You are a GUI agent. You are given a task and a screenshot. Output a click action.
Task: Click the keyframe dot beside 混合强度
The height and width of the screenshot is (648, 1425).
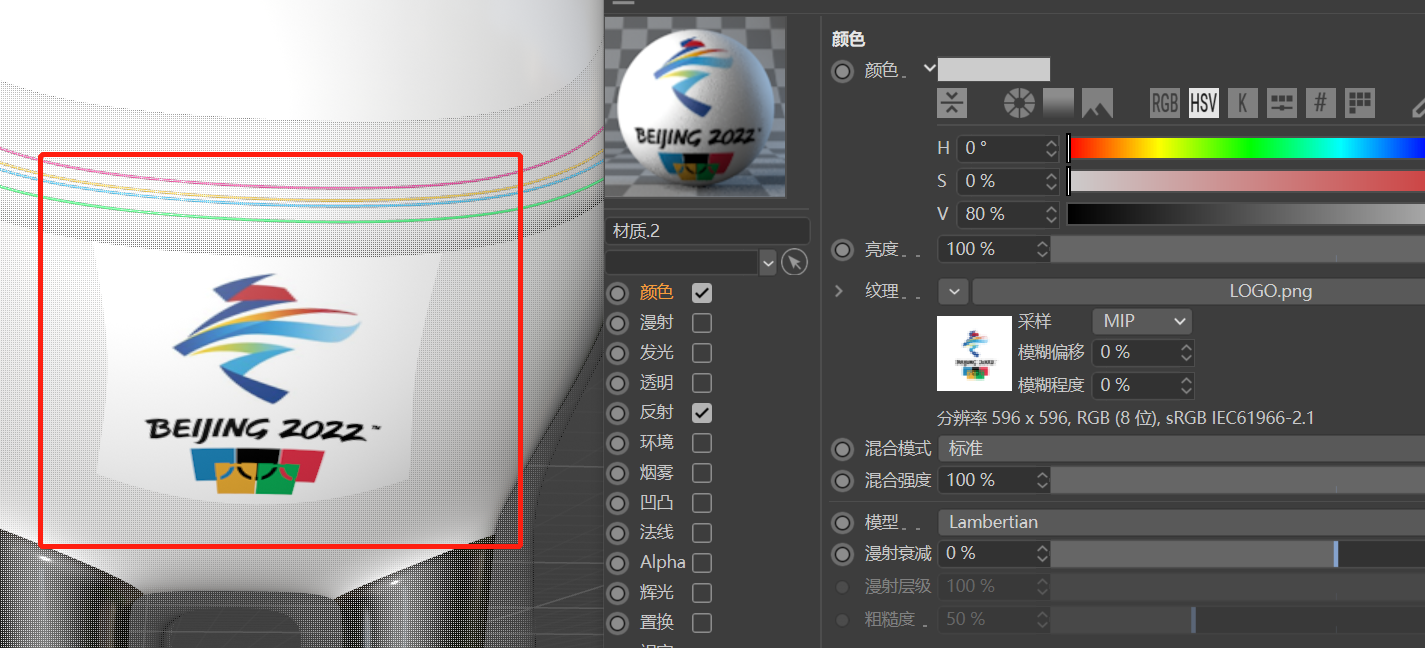coord(843,480)
